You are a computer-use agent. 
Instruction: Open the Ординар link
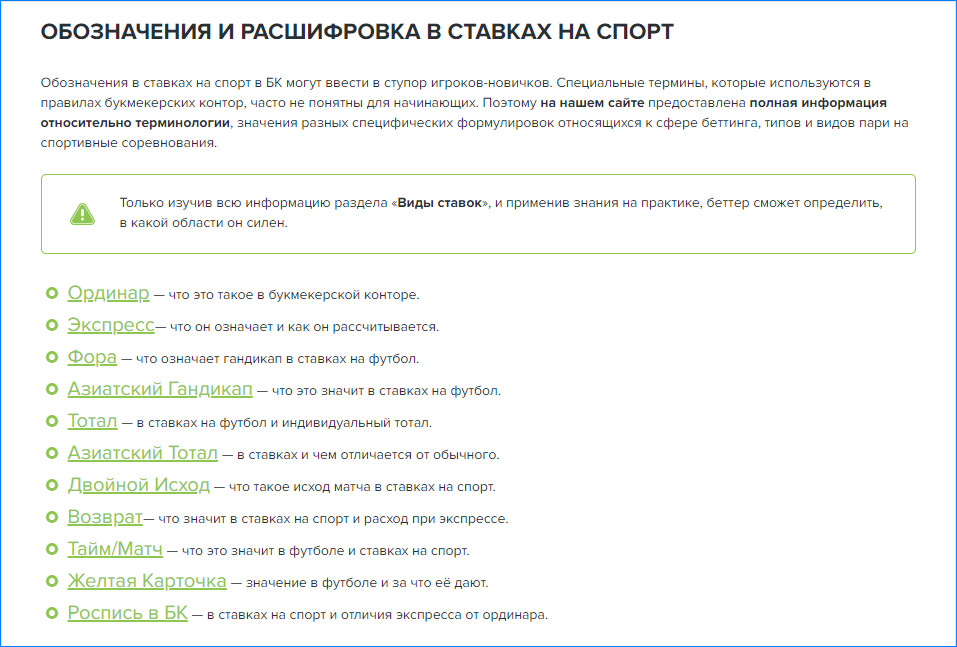click(108, 293)
